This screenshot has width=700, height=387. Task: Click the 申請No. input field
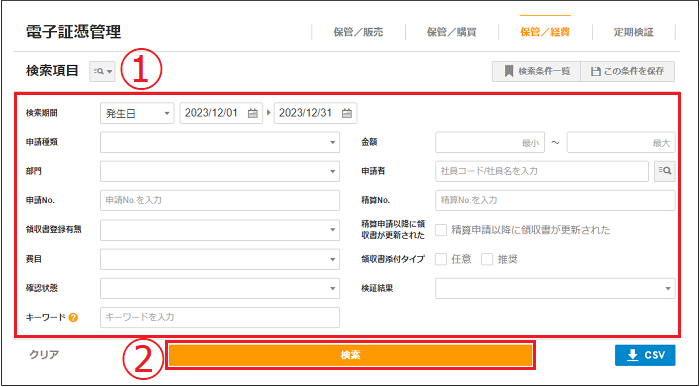click(x=220, y=200)
